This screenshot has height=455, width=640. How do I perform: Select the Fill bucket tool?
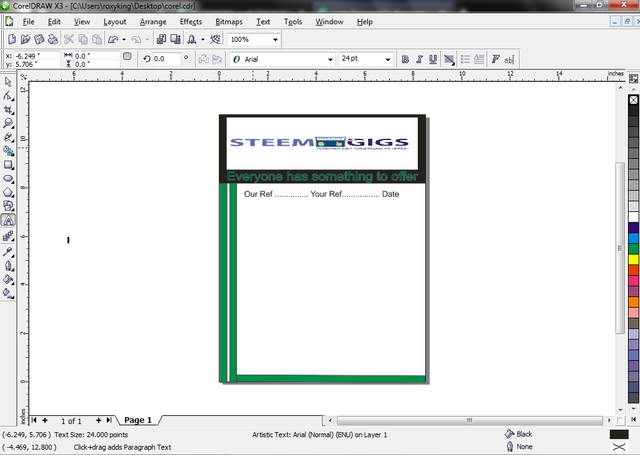(8, 280)
